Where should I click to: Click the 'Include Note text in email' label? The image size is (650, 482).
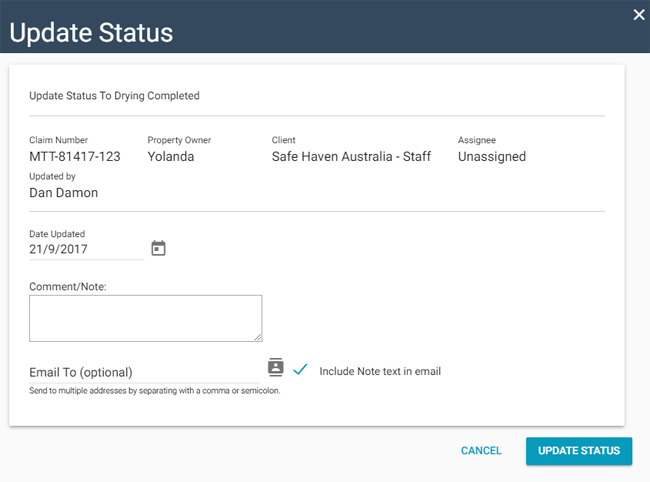(x=380, y=371)
